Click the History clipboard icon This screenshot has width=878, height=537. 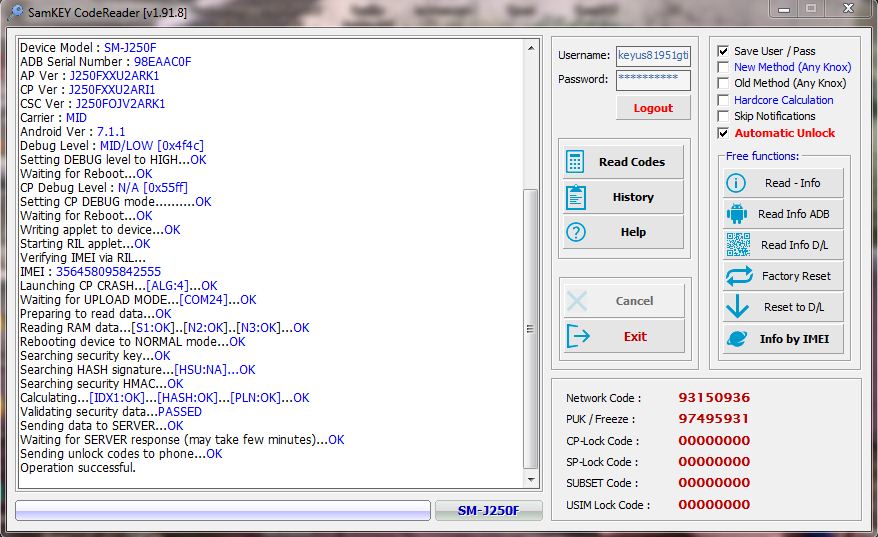click(576, 197)
